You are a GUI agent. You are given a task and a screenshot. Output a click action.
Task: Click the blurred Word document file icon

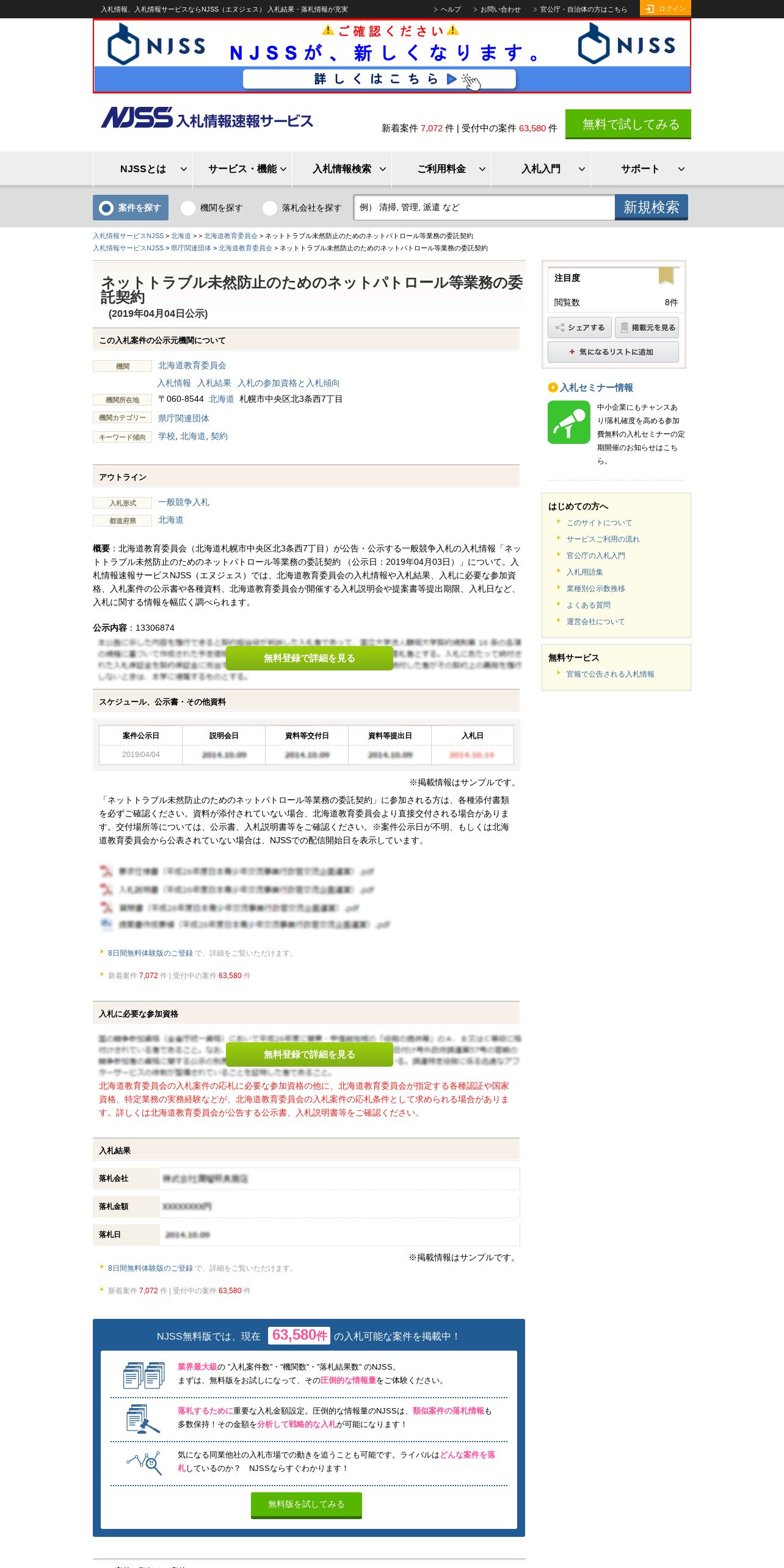(106, 924)
